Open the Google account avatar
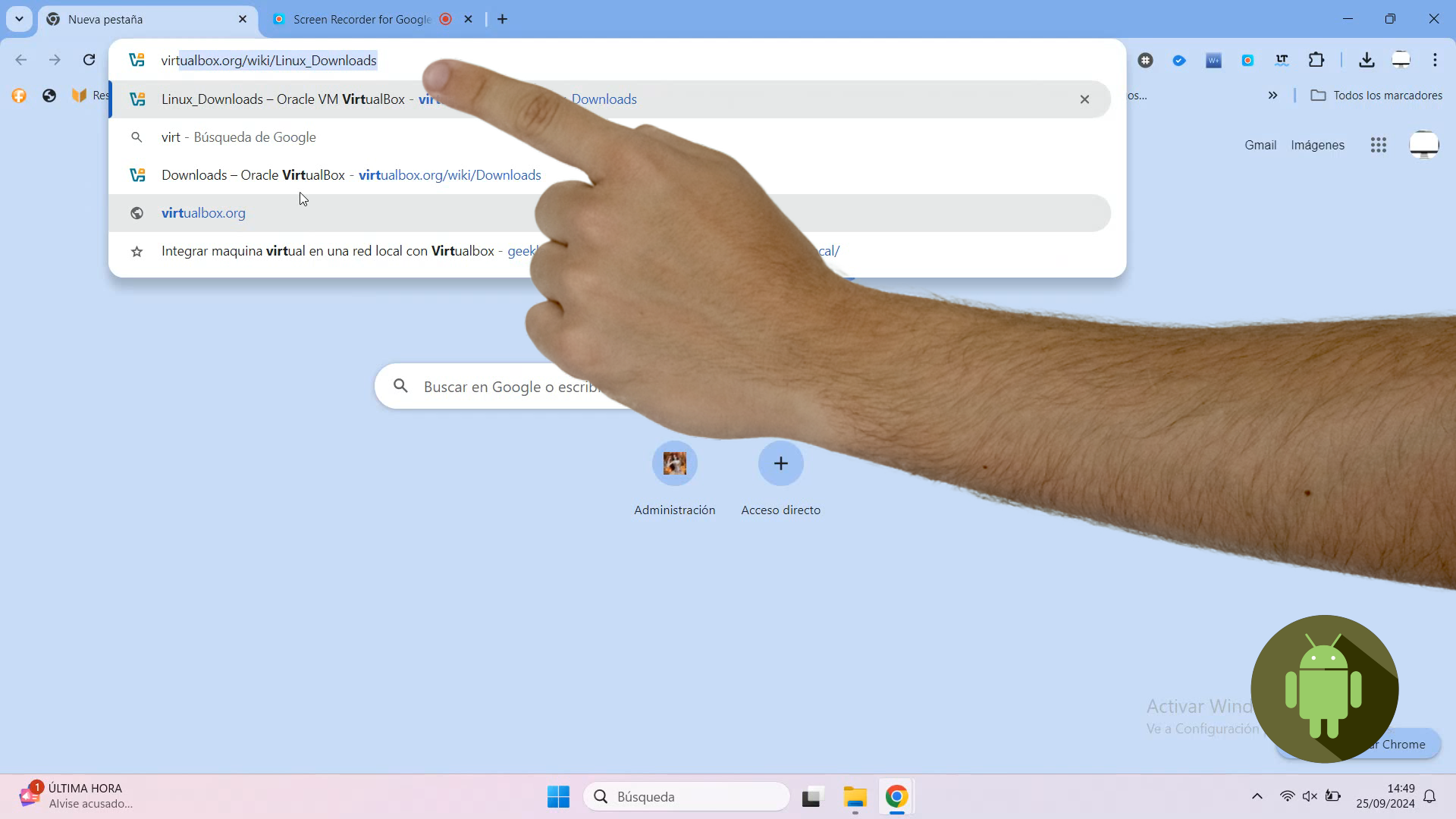The height and width of the screenshot is (819, 1456). [x=1423, y=145]
